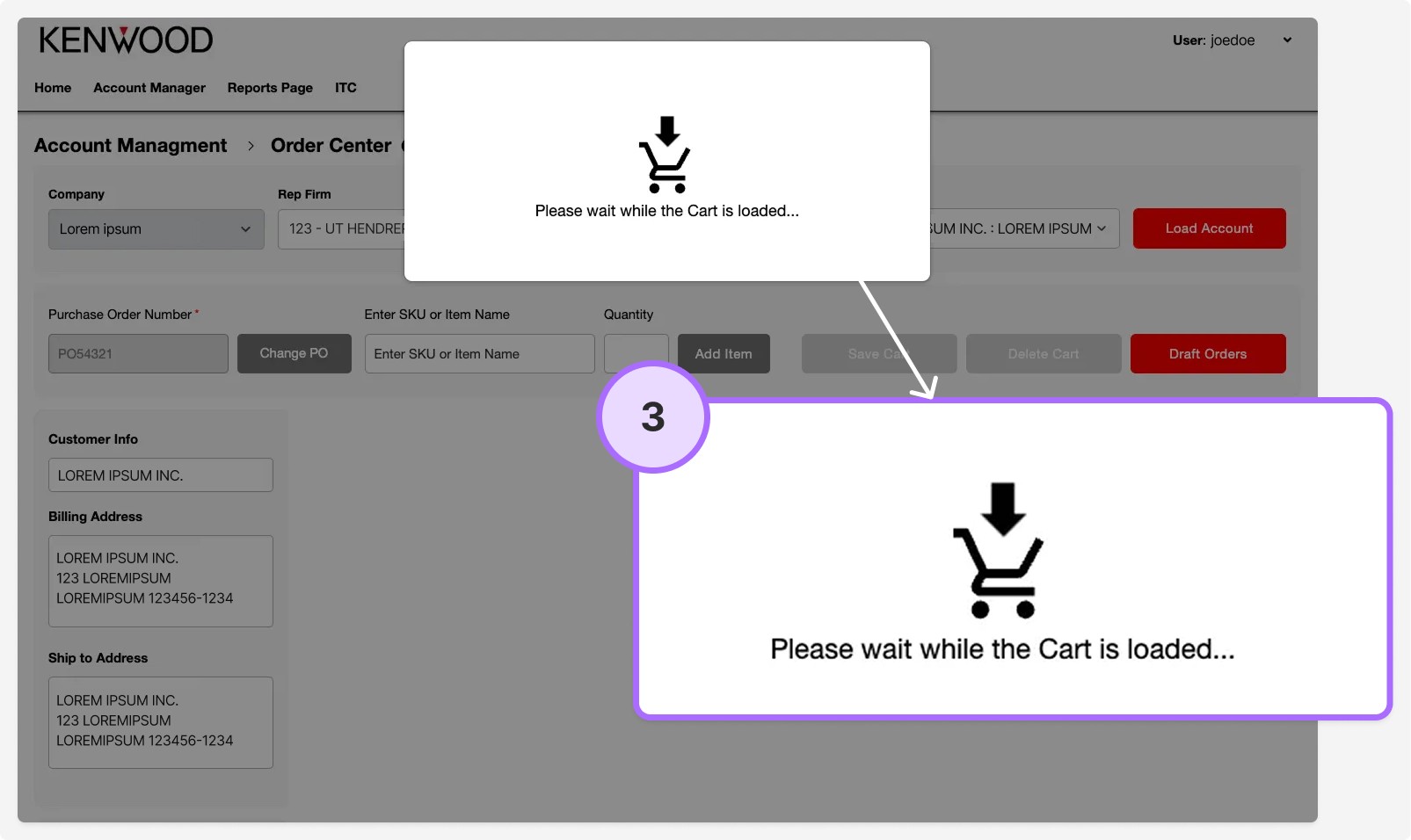Click the purple step 3 badge
This screenshot has width=1411, height=840.
(652, 417)
